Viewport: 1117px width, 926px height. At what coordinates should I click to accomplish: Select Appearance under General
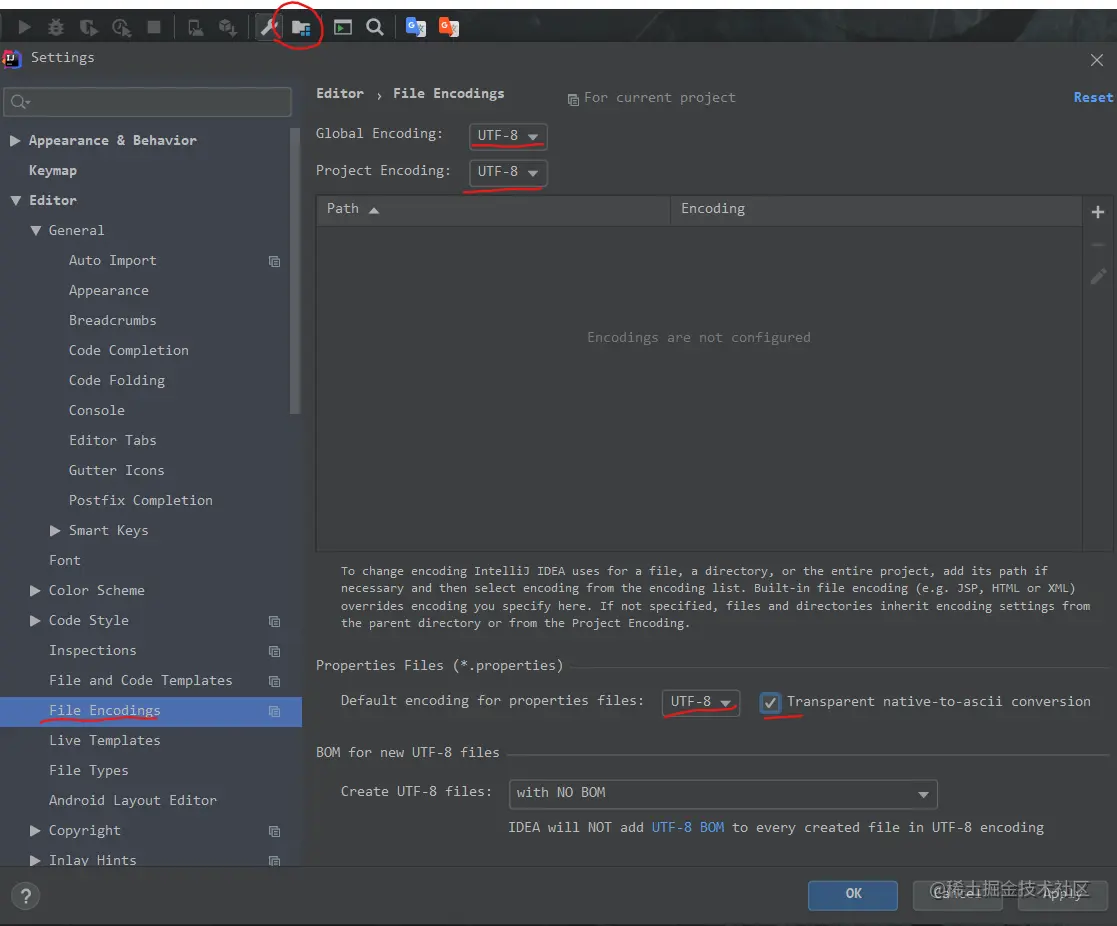tap(109, 291)
